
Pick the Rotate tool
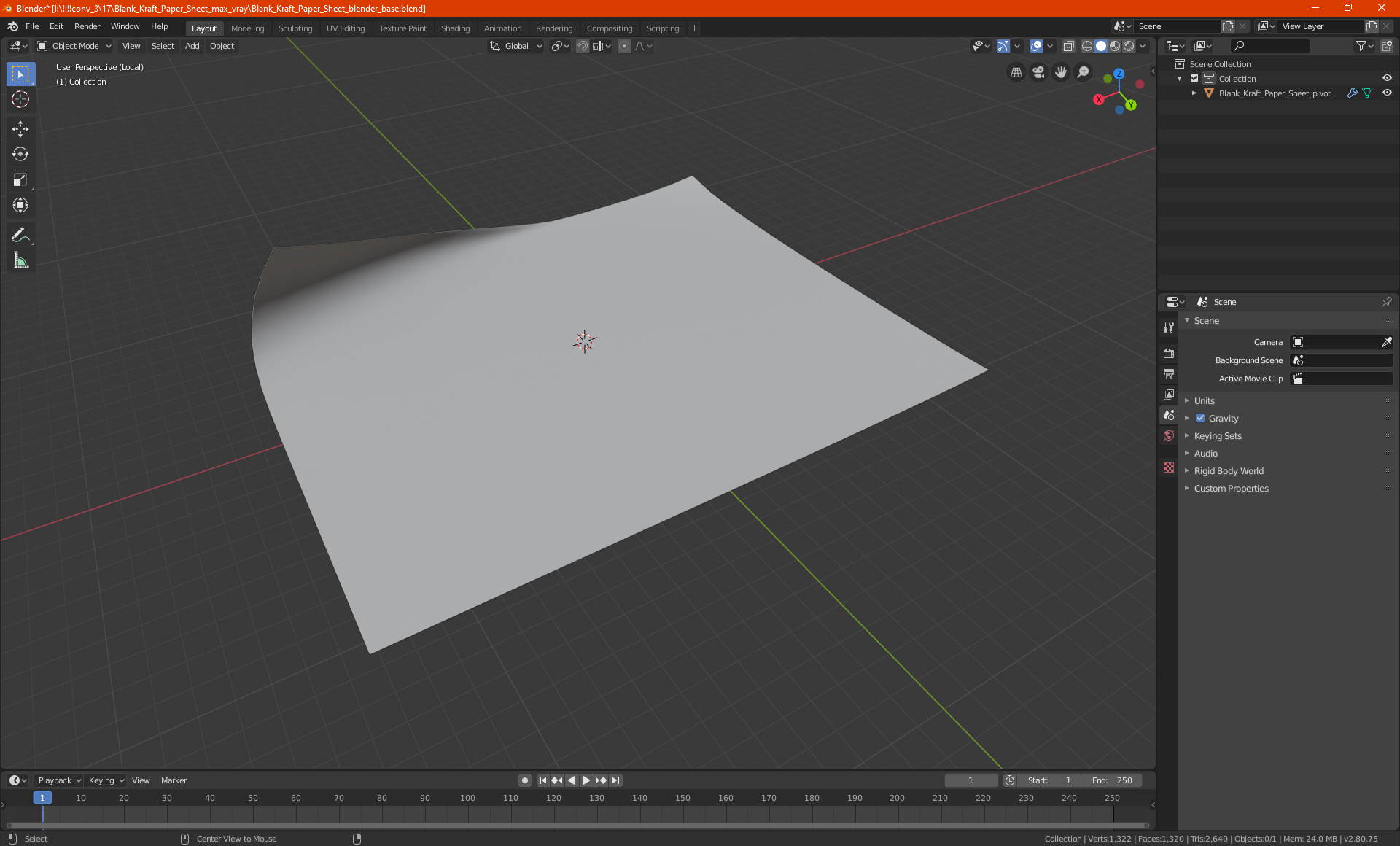coord(20,155)
